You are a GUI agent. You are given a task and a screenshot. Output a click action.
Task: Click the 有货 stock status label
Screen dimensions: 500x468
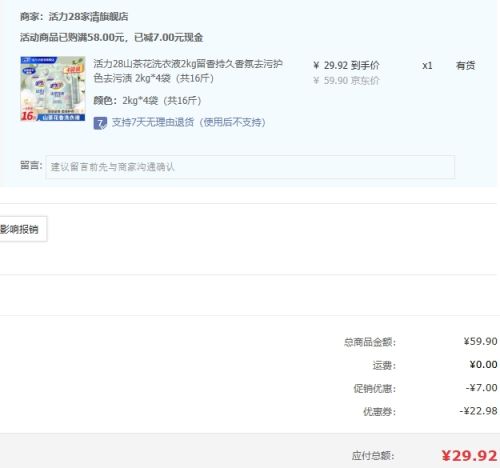(x=465, y=66)
